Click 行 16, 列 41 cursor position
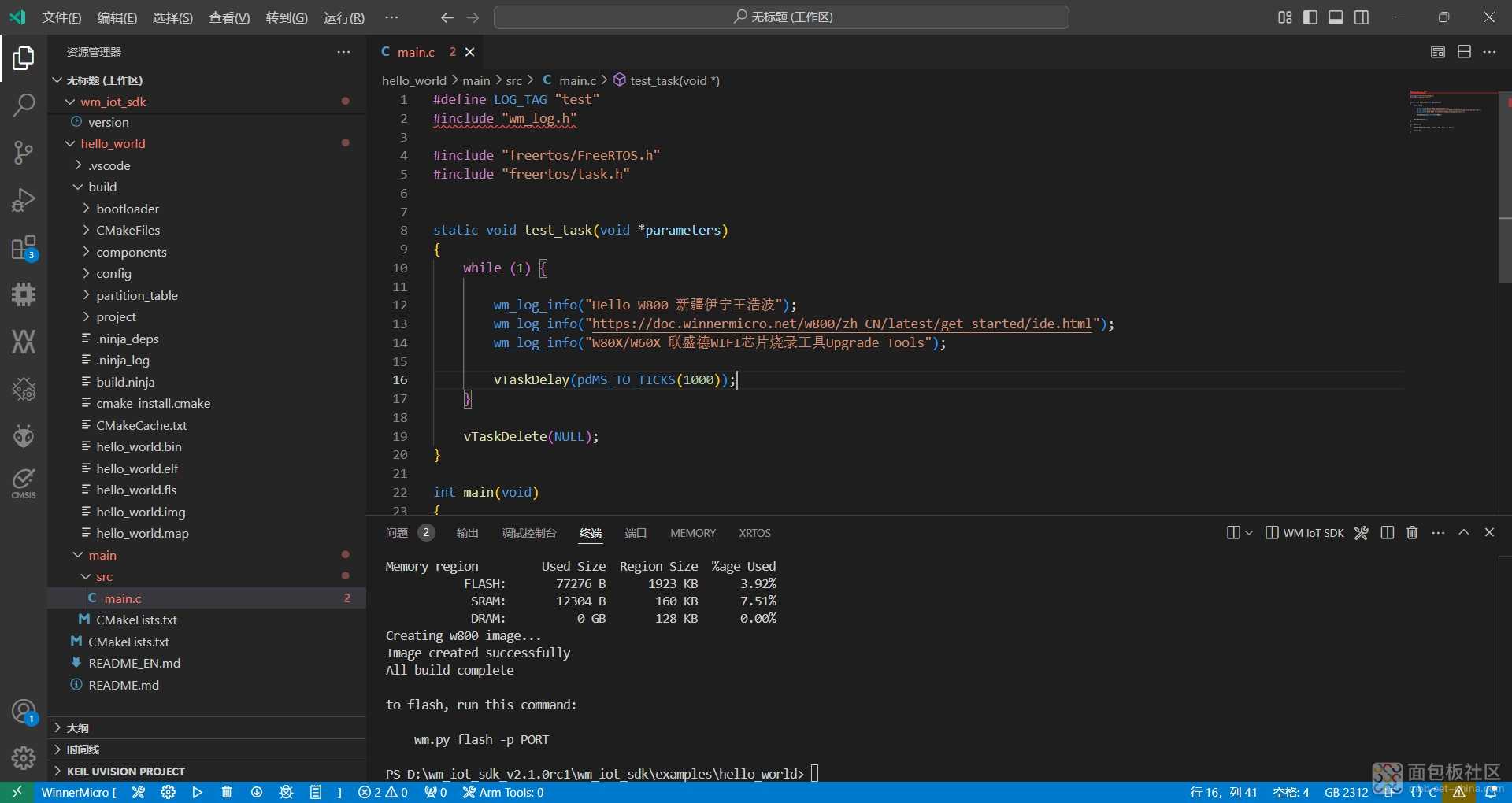Viewport: 1512px width, 803px height. pos(1224,792)
